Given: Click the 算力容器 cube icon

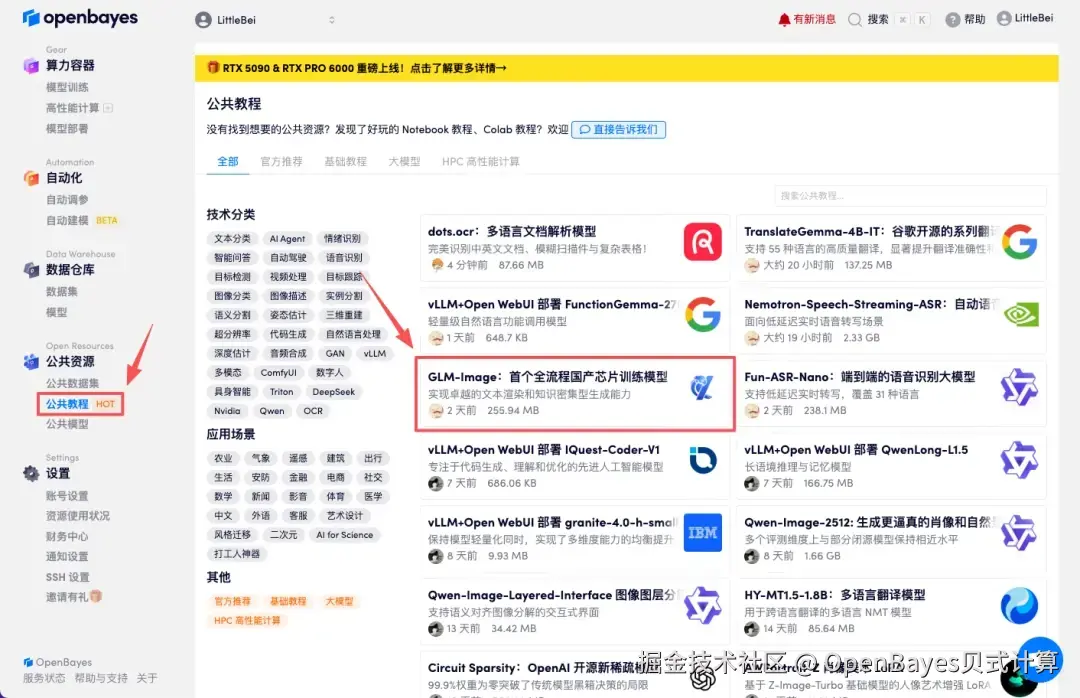Looking at the screenshot, I should (31, 65).
